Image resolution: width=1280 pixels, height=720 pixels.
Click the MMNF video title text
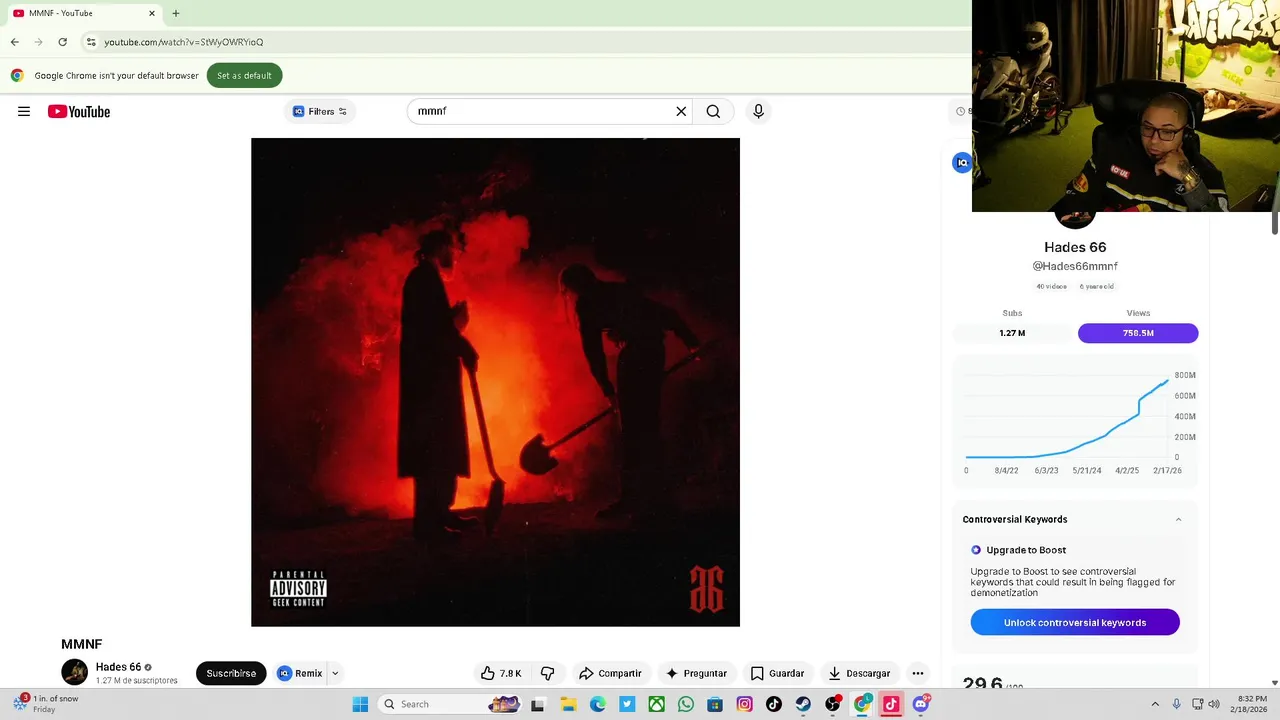82,644
